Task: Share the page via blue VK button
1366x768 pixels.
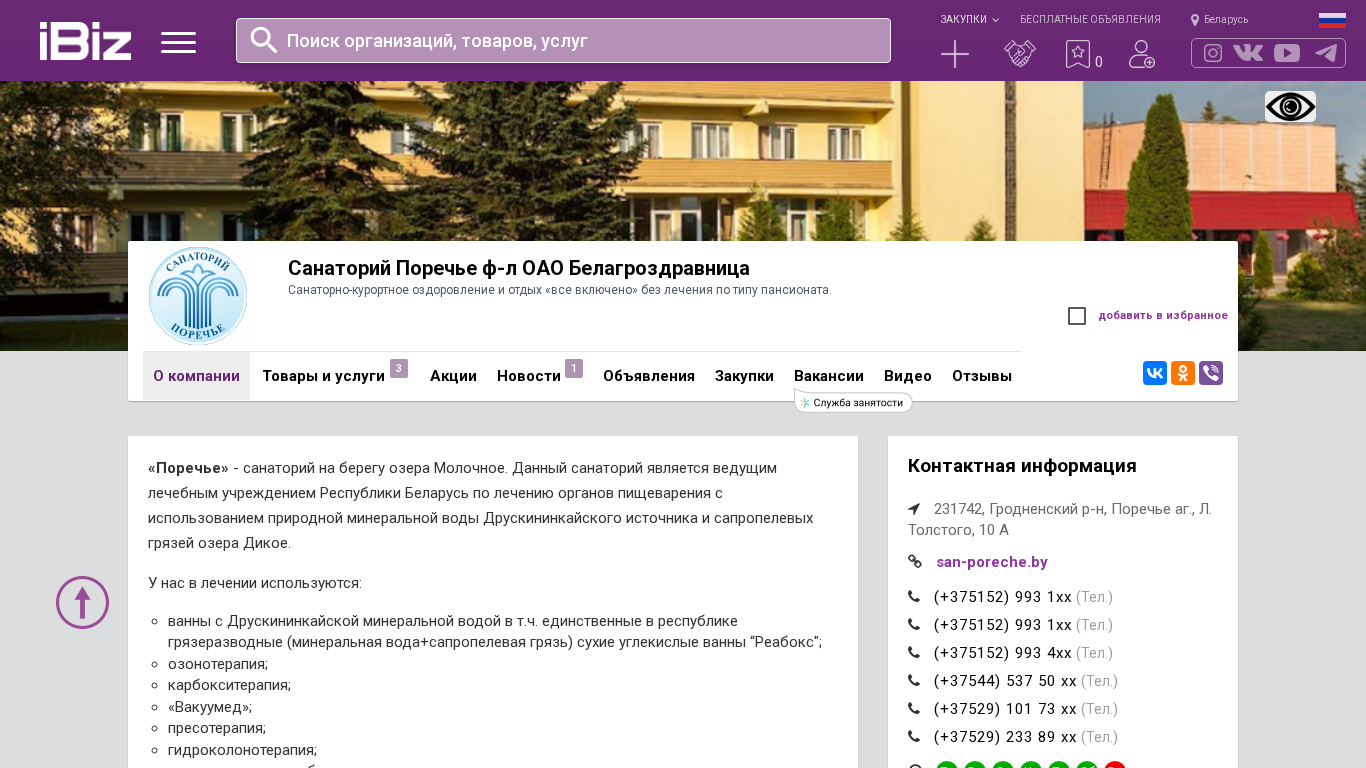Action: pos(1155,373)
